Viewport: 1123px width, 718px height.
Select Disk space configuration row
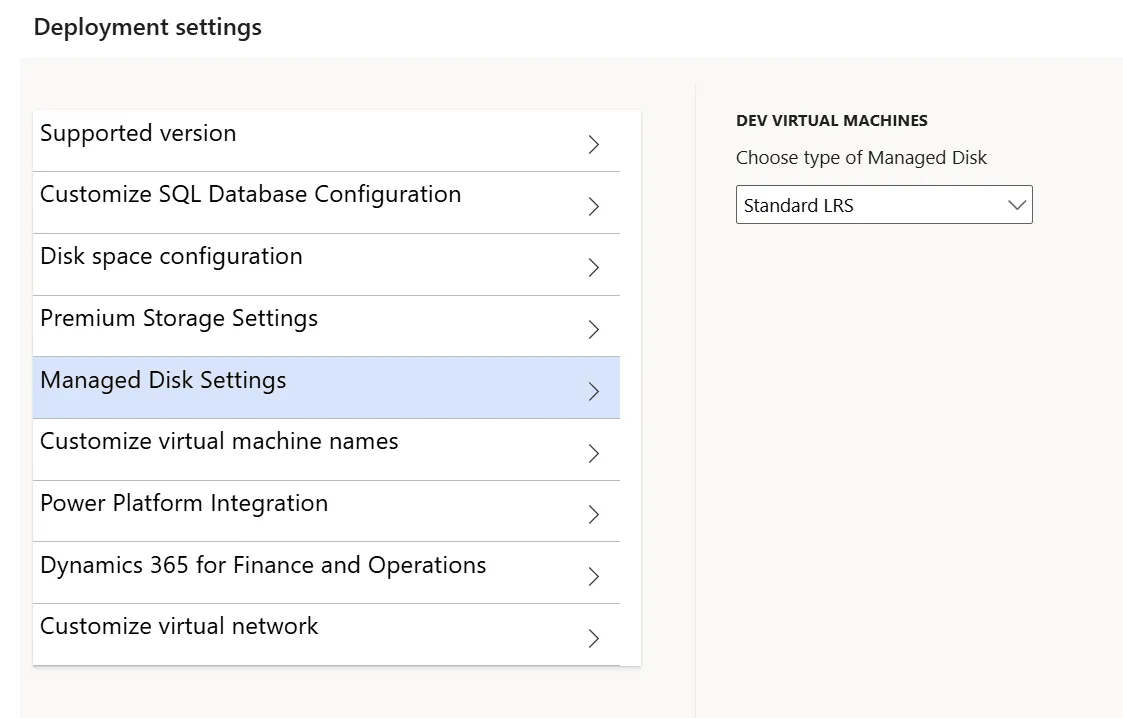(x=326, y=264)
